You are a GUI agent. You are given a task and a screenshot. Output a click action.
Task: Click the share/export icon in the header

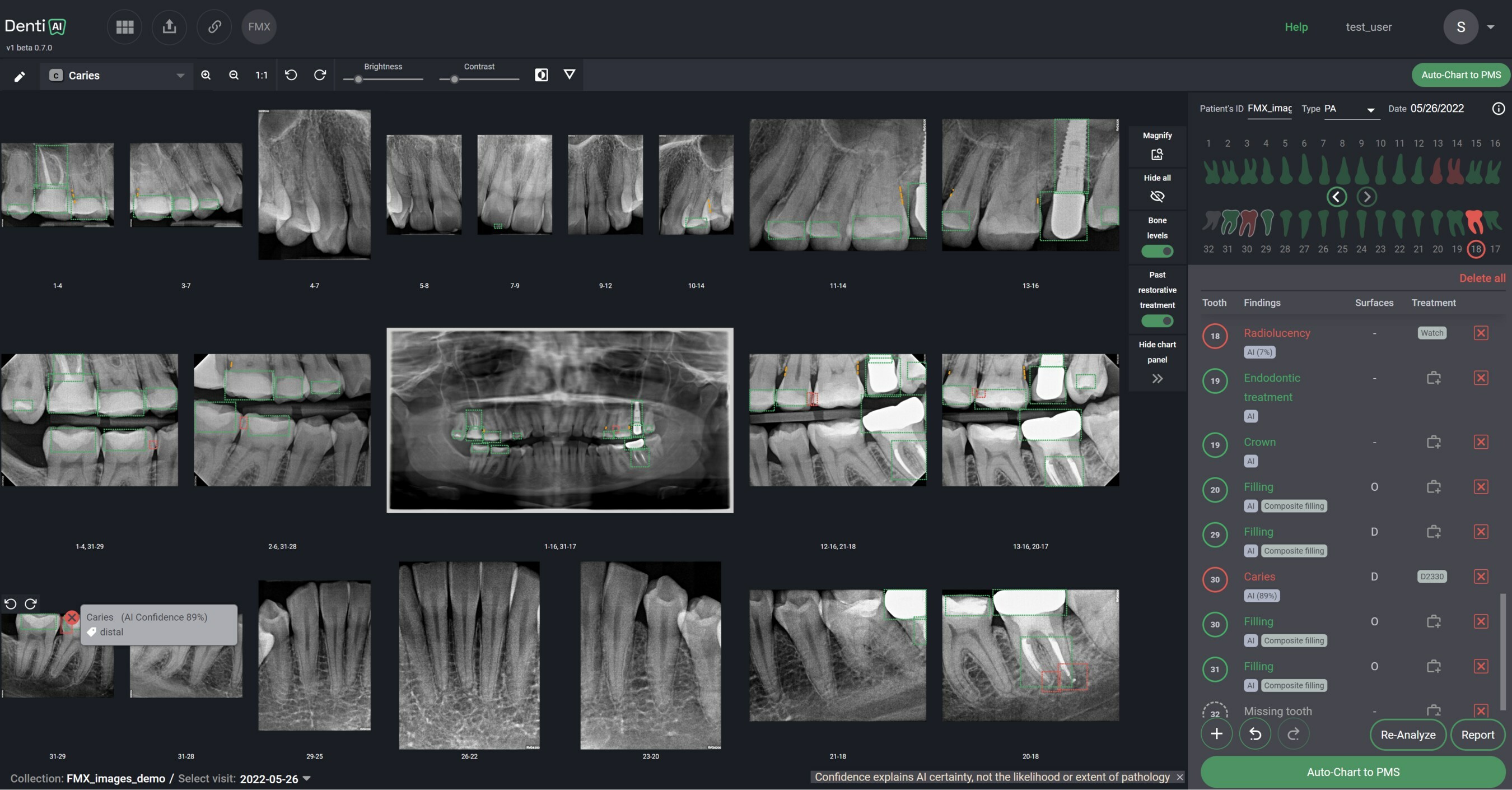pyautogui.click(x=169, y=26)
